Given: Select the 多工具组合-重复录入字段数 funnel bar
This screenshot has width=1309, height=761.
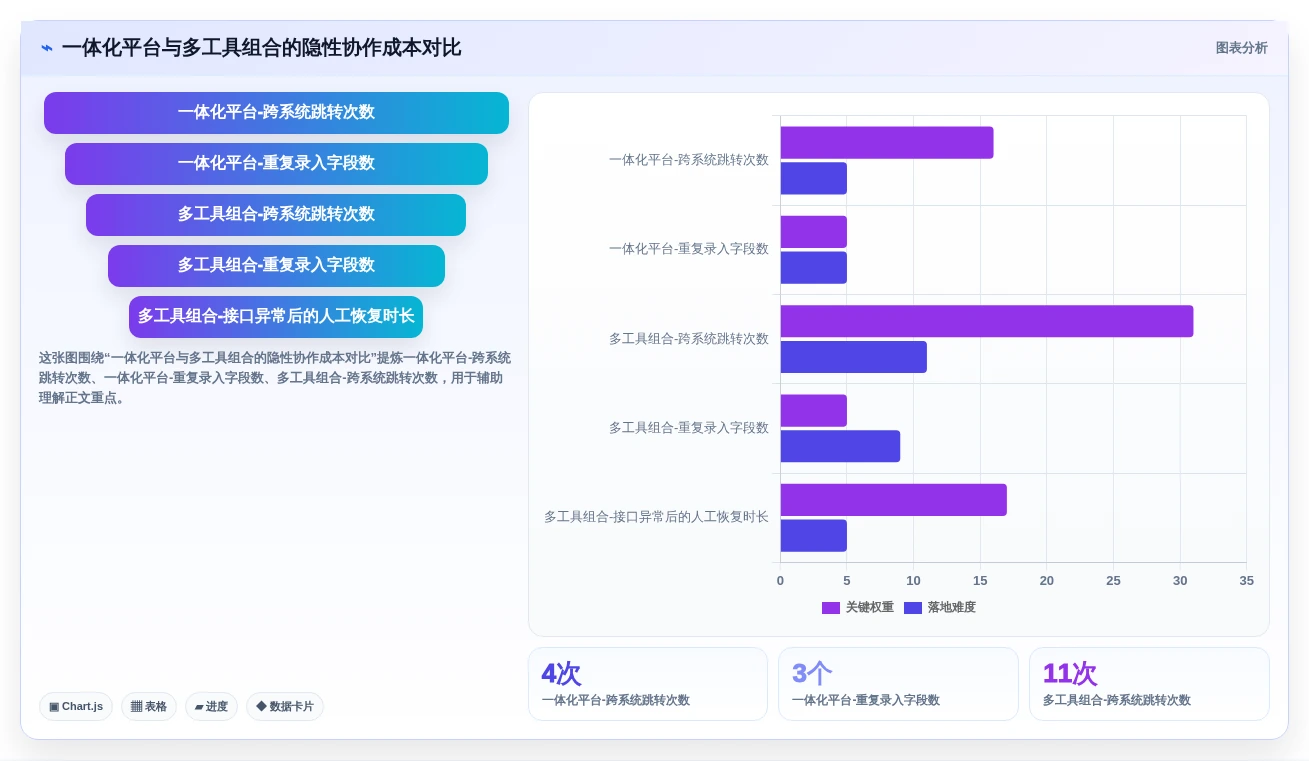Looking at the screenshot, I should pyautogui.click(x=276, y=266).
